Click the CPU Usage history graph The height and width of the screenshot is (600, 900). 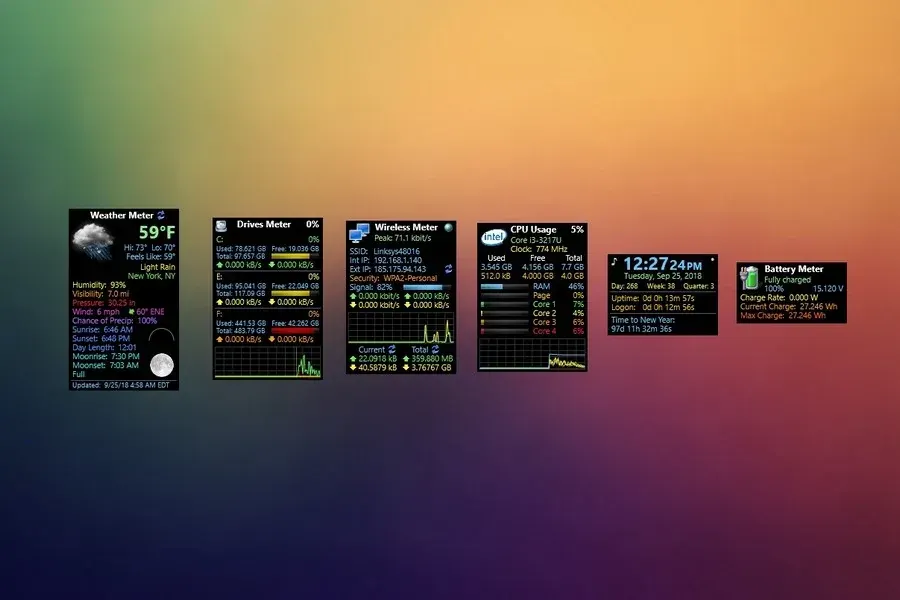coord(532,354)
